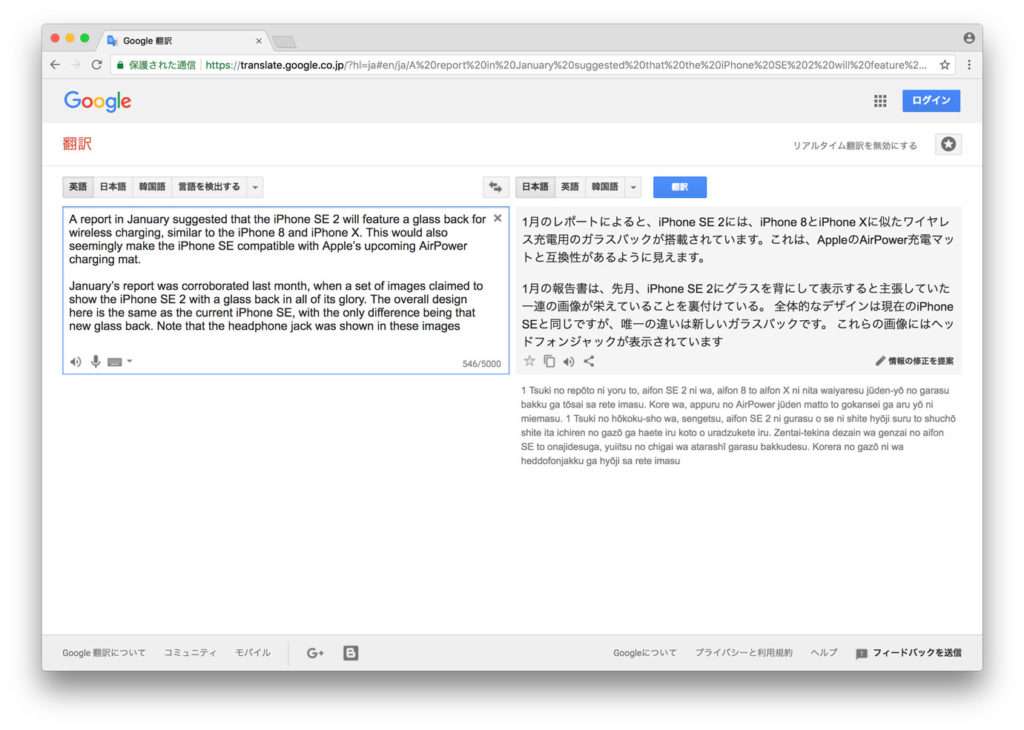Click the blue 翻訳 translate button
The height and width of the screenshot is (730, 1024).
680,187
